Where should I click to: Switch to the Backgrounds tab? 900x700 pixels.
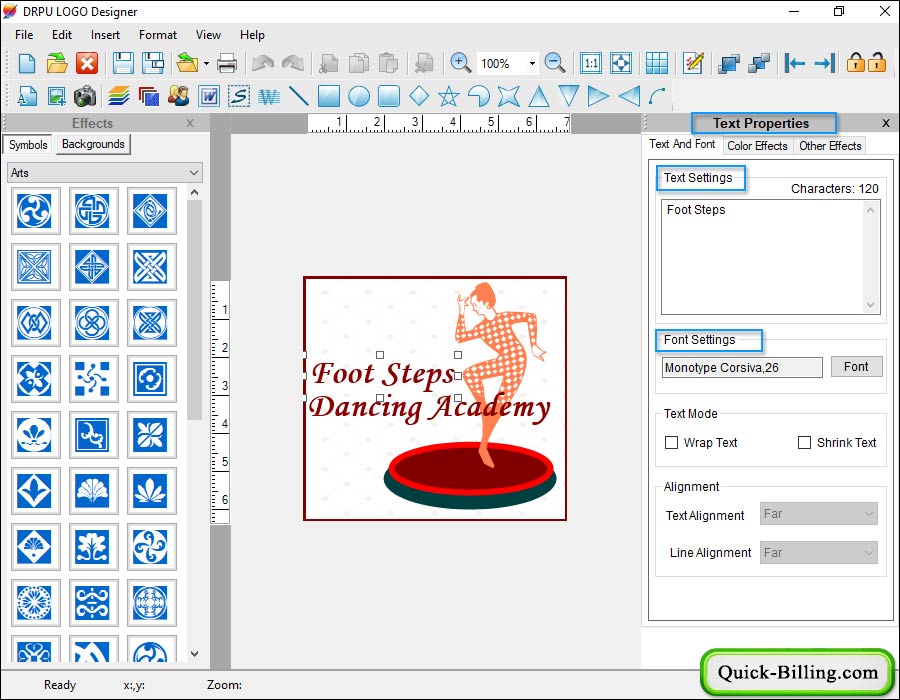93,144
